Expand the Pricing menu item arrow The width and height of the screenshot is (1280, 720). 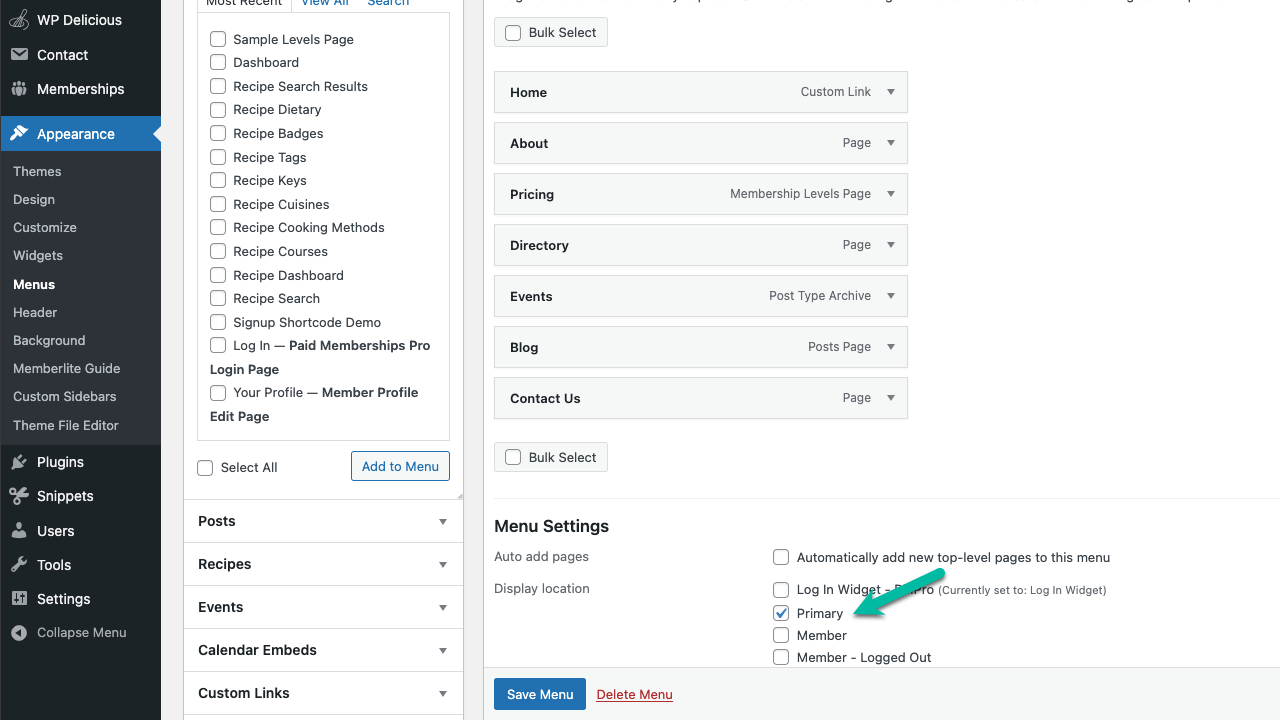coord(891,194)
